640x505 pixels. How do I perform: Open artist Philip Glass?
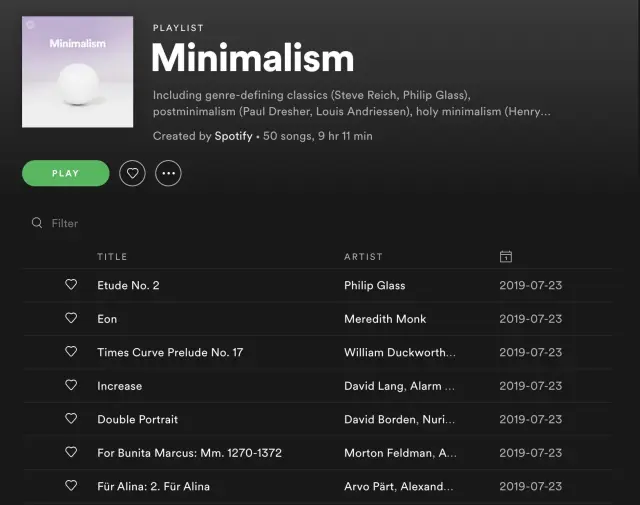coord(374,285)
